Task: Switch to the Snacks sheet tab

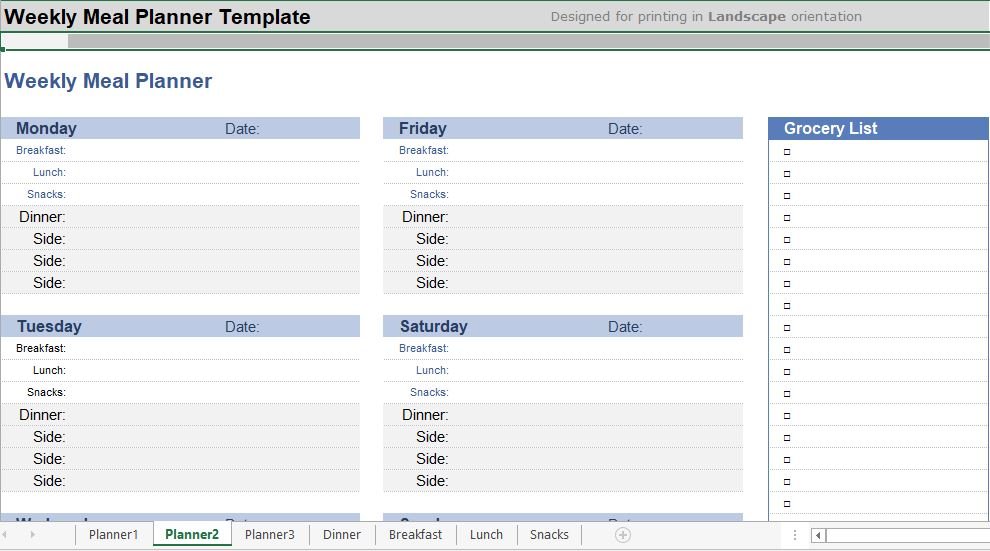Action: pyautogui.click(x=549, y=535)
